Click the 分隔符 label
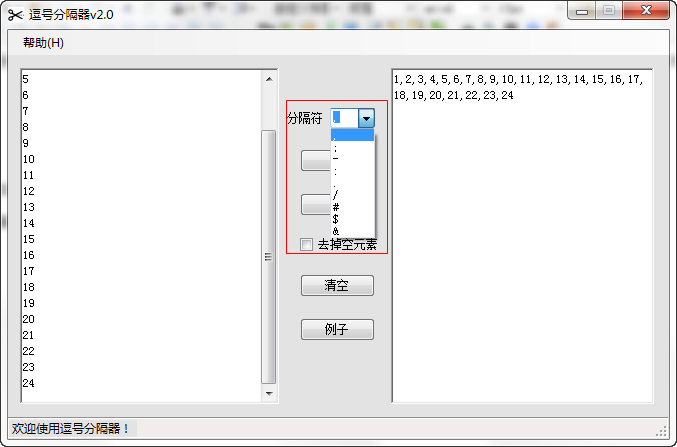The image size is (677, 447). (x=305, y=118)
